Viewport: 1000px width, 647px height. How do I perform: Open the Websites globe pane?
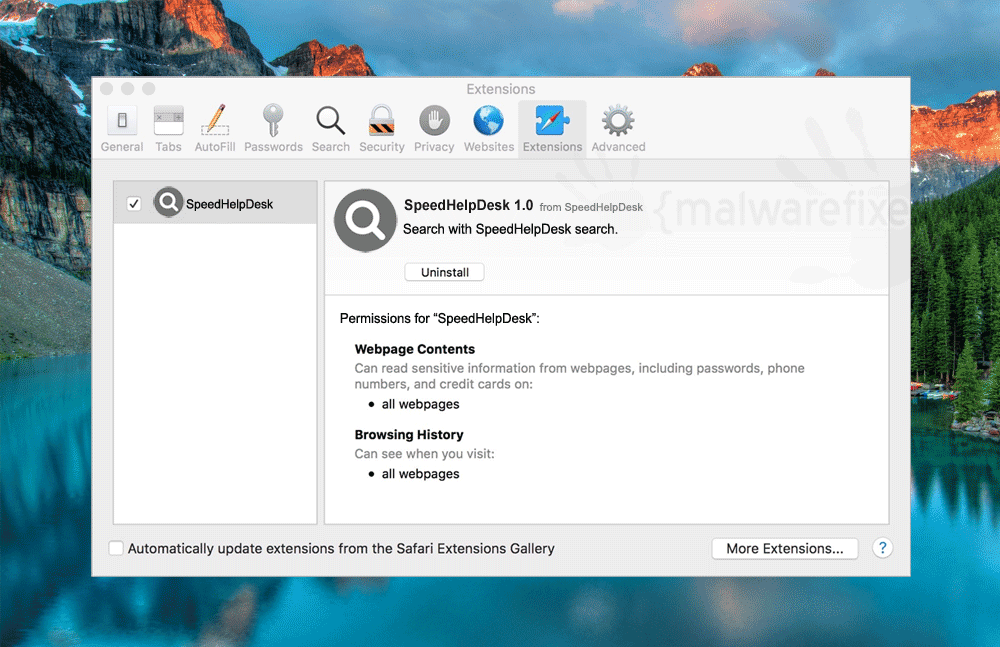489,129
